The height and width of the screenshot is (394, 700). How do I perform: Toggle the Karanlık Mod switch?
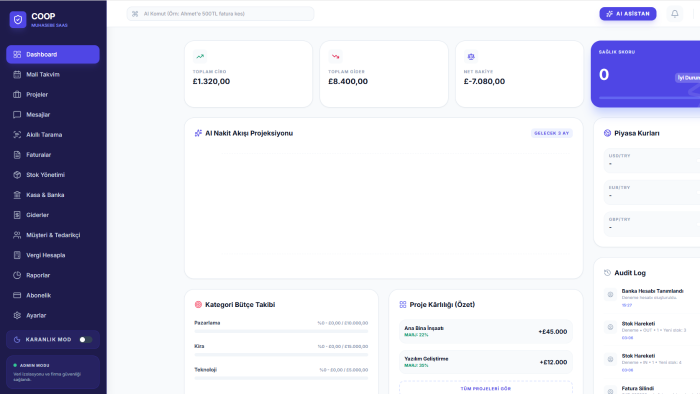[86, 340]
